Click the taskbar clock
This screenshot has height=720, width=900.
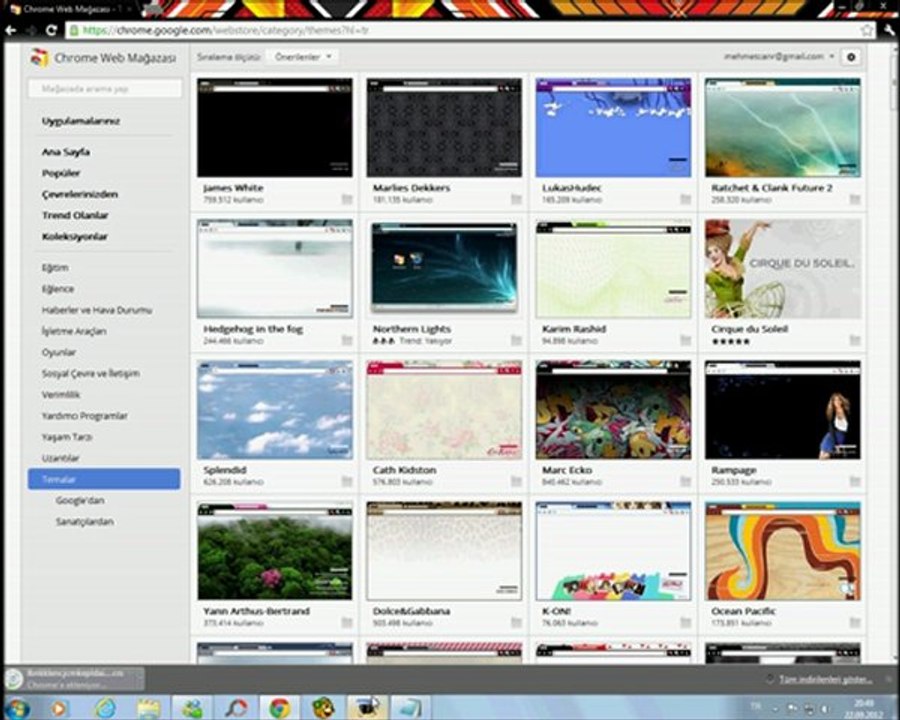864,708
